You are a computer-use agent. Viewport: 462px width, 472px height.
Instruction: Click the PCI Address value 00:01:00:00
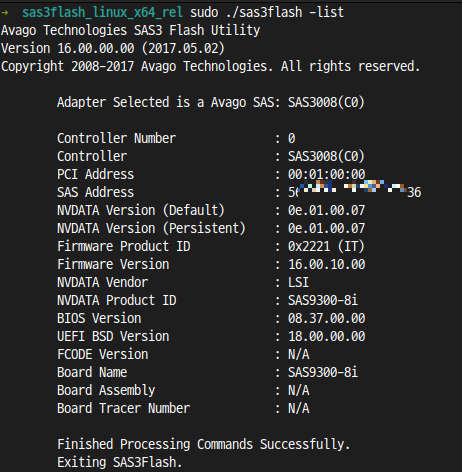(327, 174)
